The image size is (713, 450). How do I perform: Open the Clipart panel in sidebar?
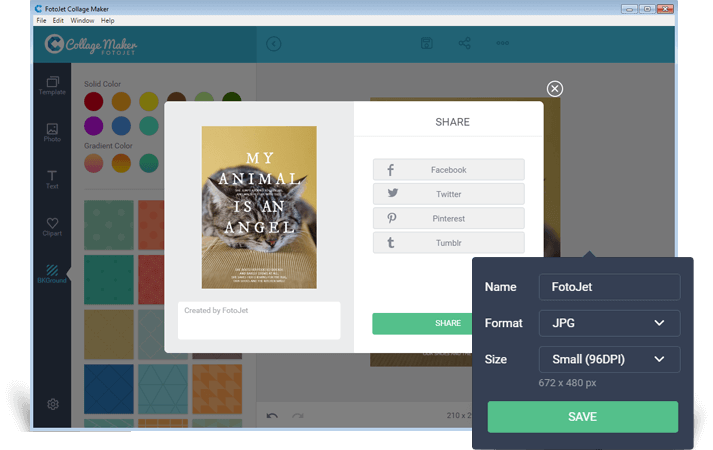click(52, 227)
